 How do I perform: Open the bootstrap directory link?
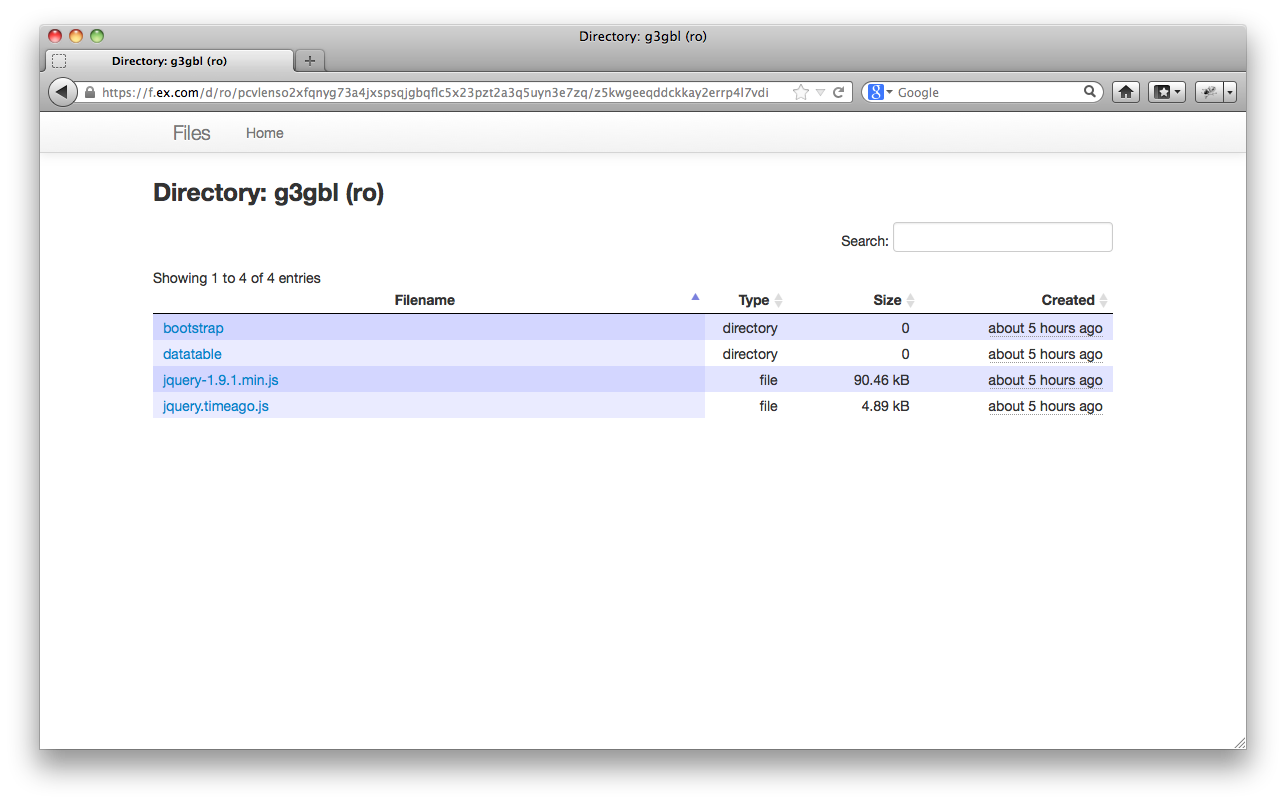click(x=193, y=328)
